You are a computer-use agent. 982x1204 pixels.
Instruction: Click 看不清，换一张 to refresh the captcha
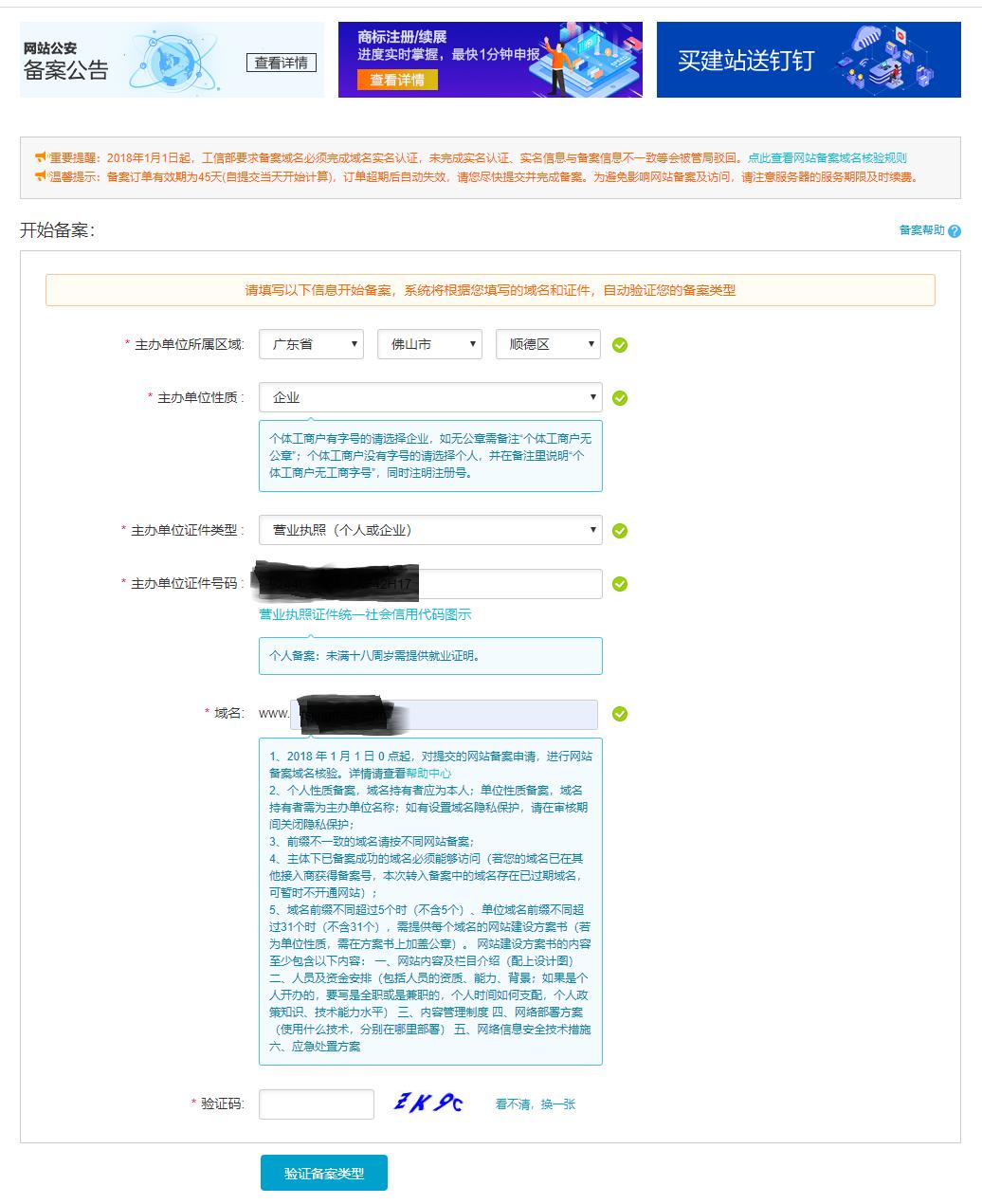pyautogui.click(x=535, y=1104)
